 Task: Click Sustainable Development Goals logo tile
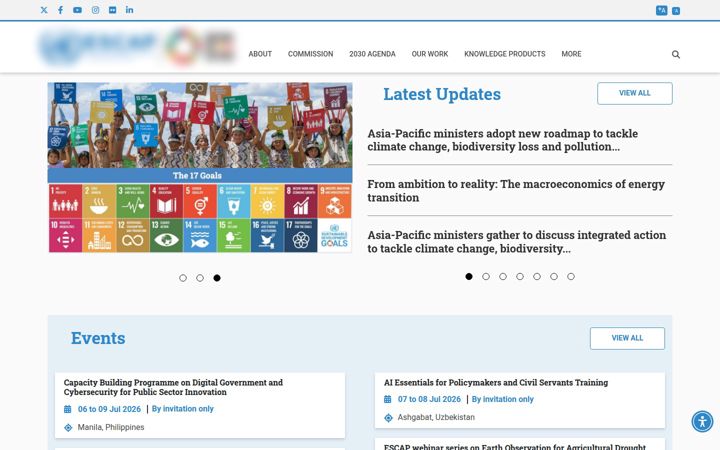click(334, 235)
